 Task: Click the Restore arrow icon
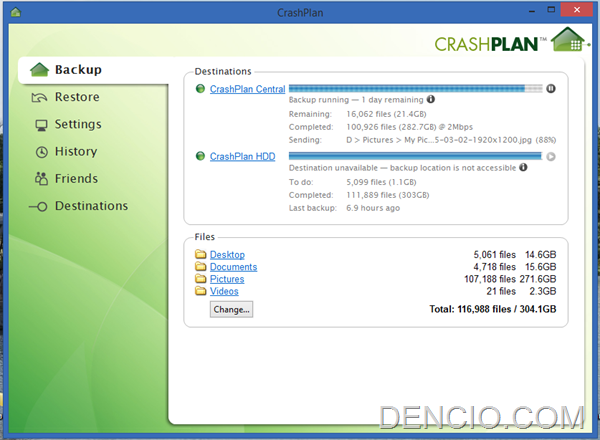[39, 98]
